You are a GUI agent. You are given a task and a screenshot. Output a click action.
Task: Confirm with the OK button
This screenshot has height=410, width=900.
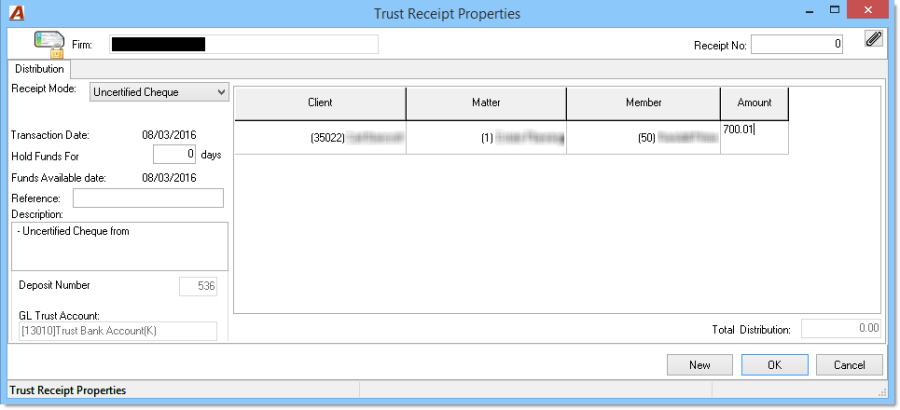(774, 365)
